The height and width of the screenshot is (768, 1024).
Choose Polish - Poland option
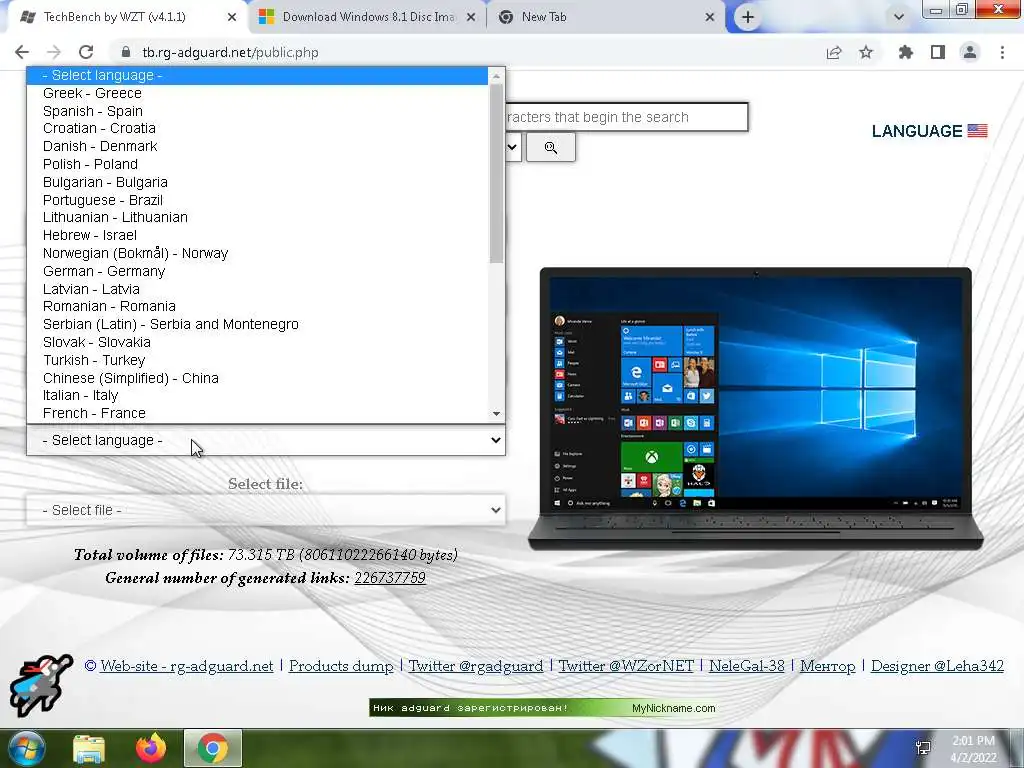[x=257, y=164]
